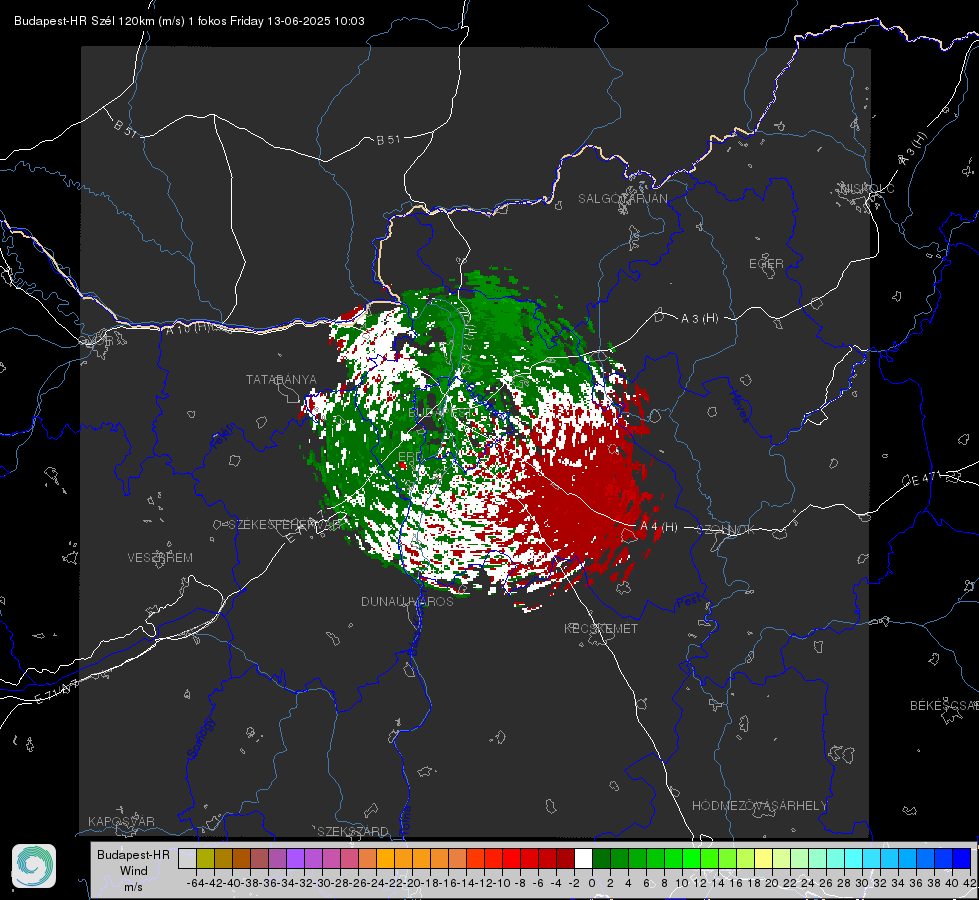
Task: Click the EGER city label
Action: [x=766, y=264]
